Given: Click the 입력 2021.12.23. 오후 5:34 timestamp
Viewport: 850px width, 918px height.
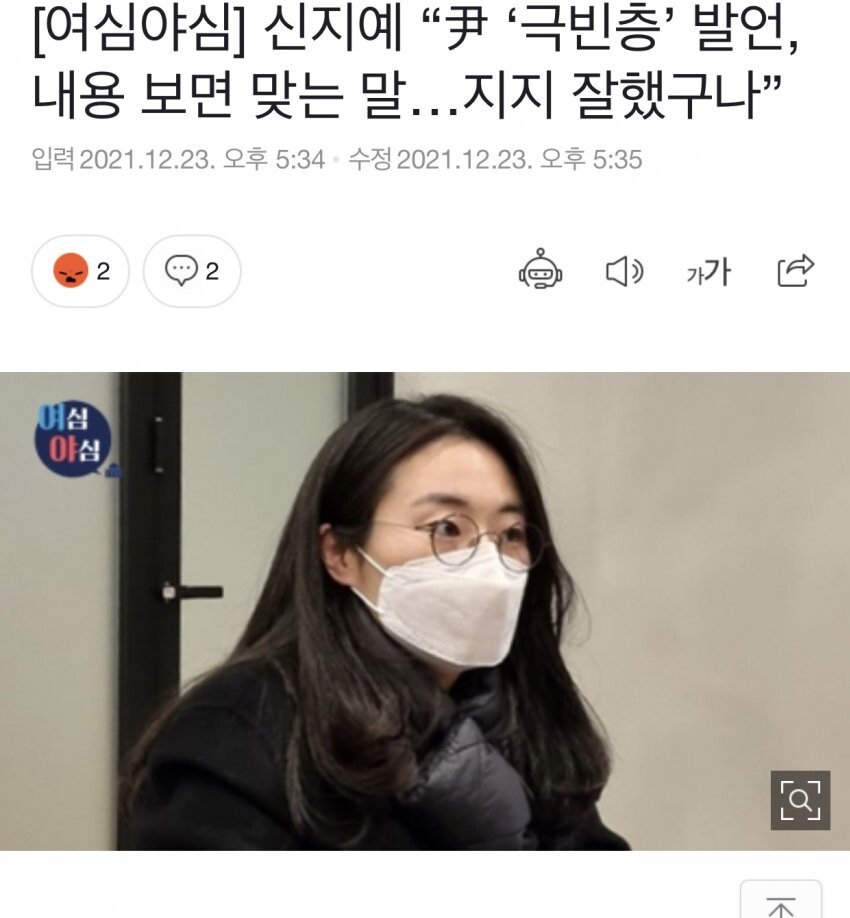Looking at the screenshot, I should (178, 159).
